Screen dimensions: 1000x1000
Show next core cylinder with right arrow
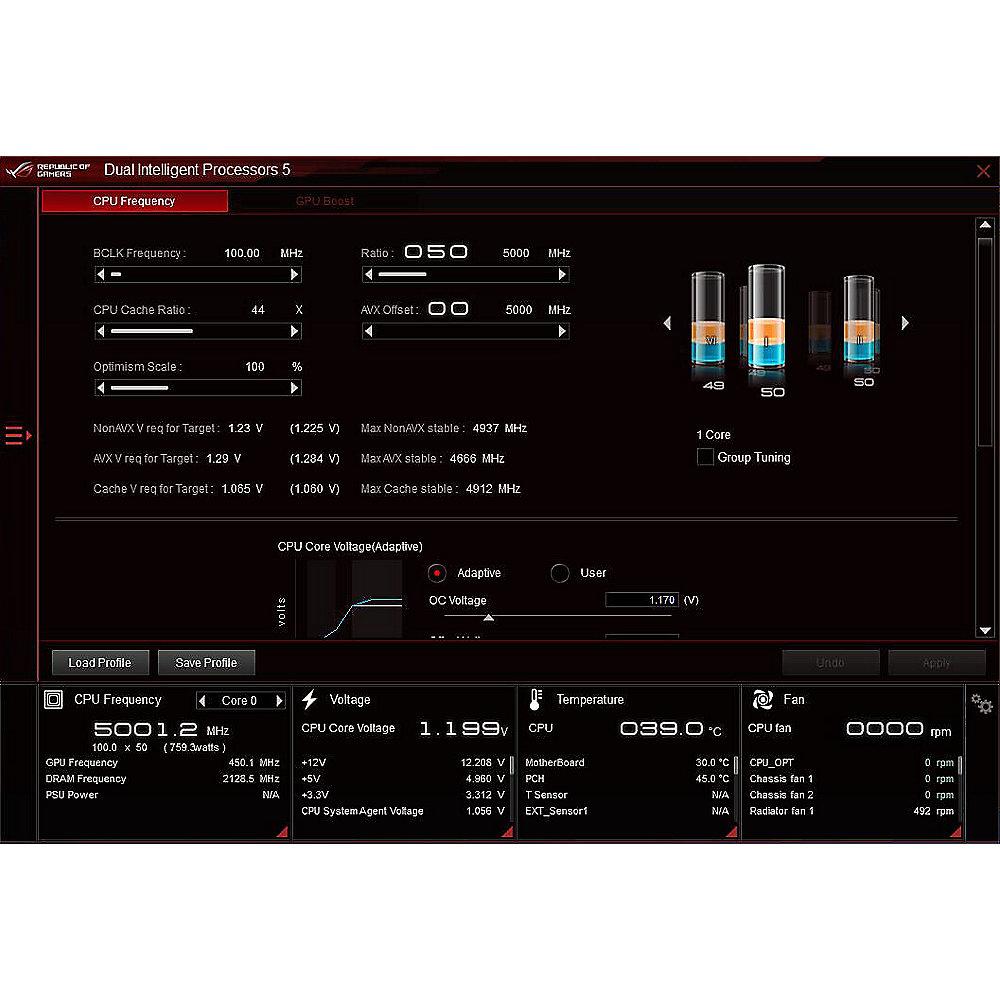tap(905, 323)
